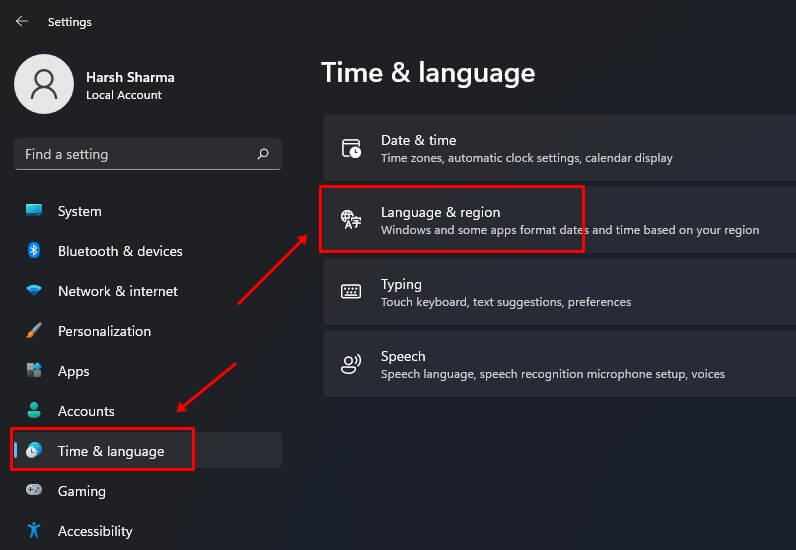
Task: Open Speech settings card
Action: click(x=559, y=364)
